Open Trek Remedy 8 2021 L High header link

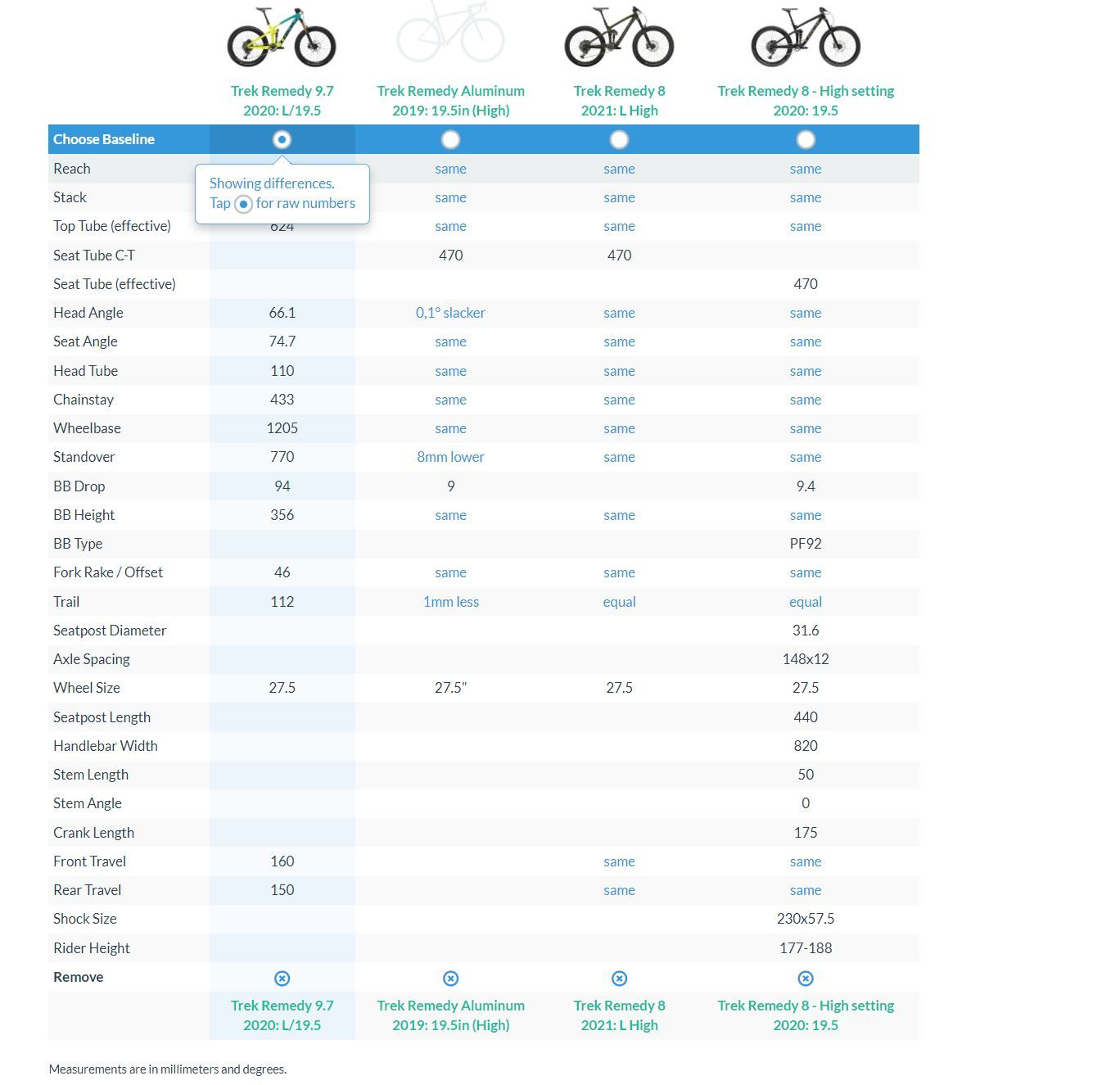pos(619,101)
